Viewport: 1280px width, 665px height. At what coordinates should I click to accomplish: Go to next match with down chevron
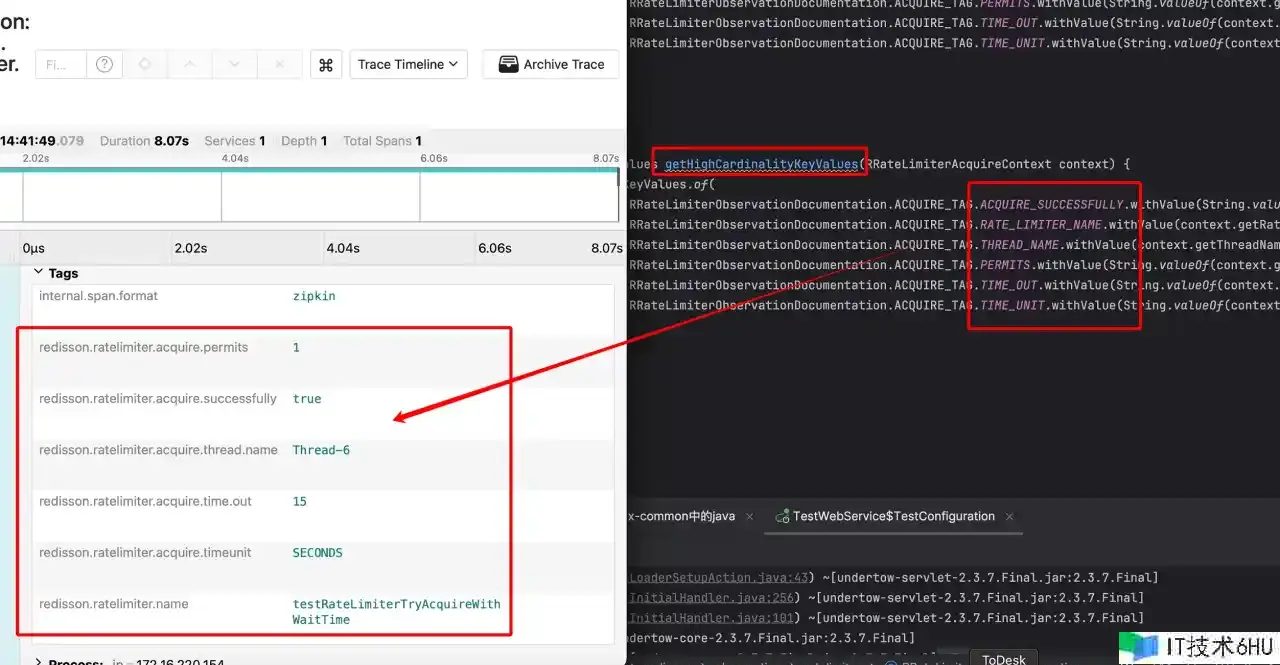(x=234, y=64)
